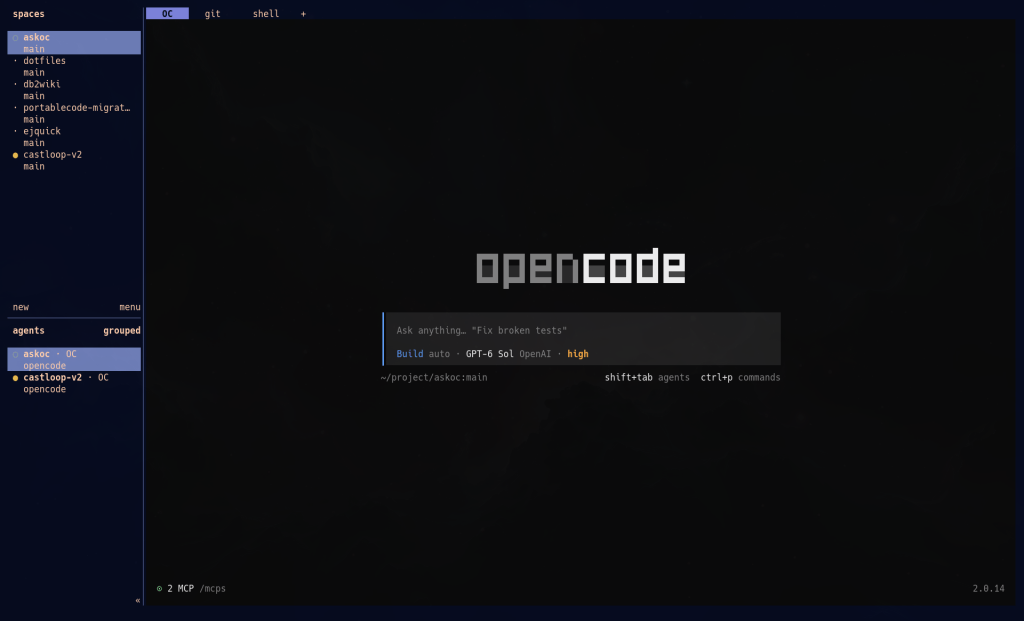Select the dotfiles space
The width and height of the screenshot is (1024, 621).
point(74,67)
